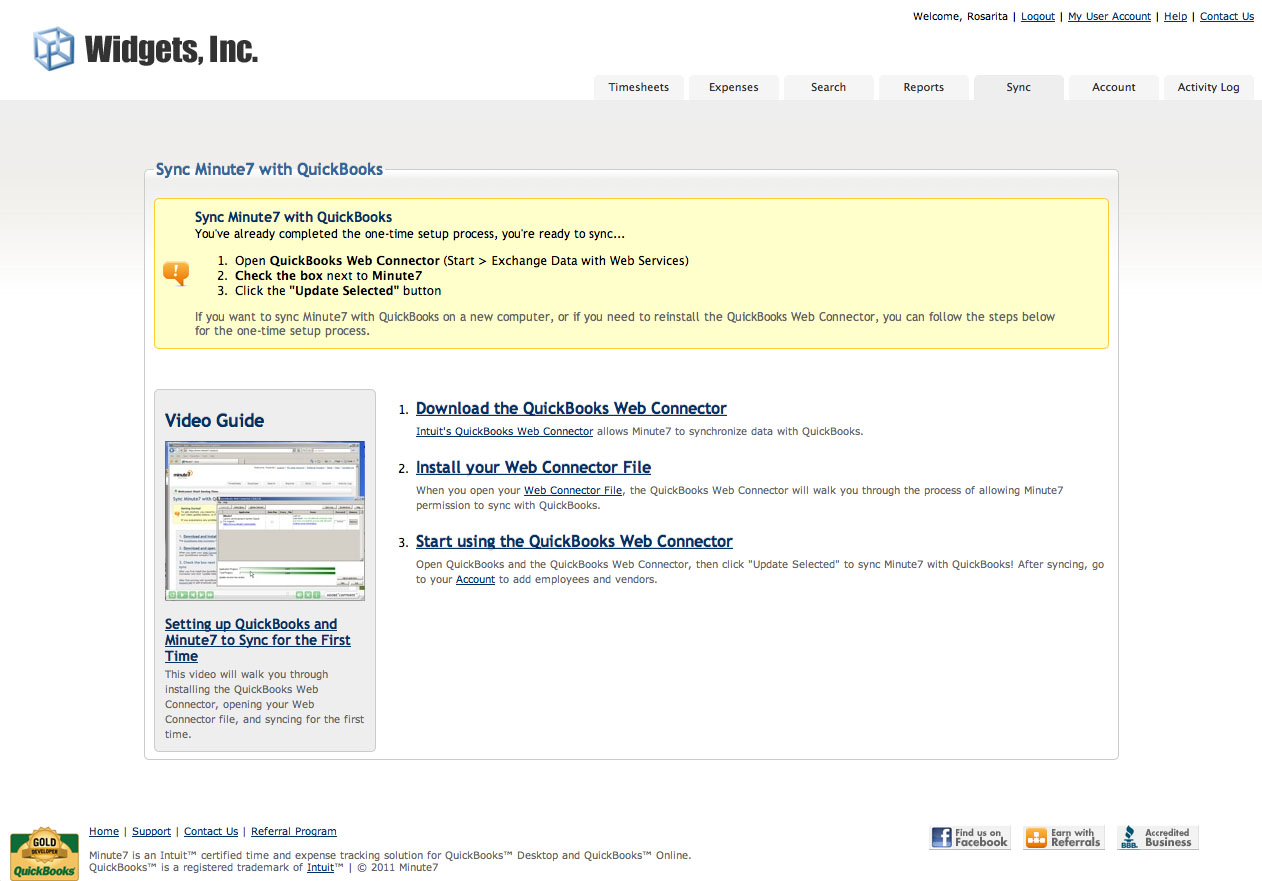Switch to the Activity Log tab
Screen dimensions: 1262x881
coord(1209,87)
